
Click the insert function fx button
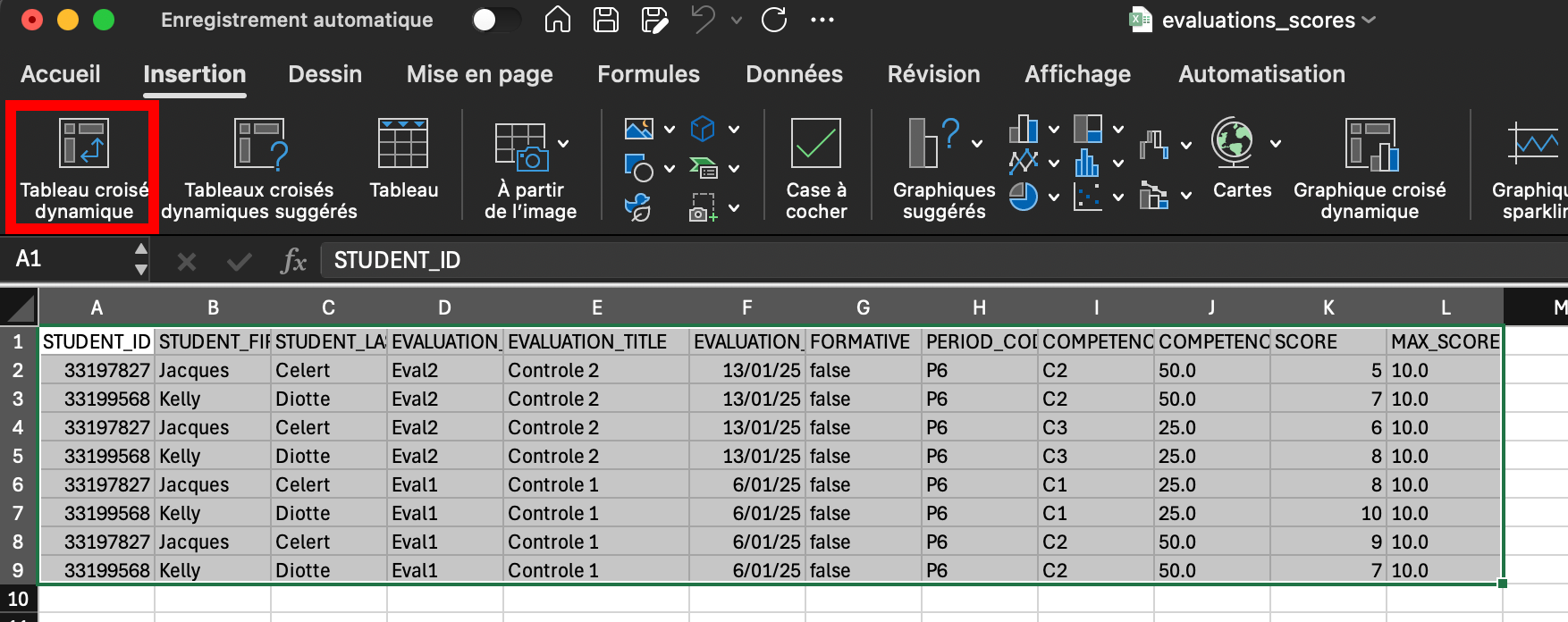293,261
